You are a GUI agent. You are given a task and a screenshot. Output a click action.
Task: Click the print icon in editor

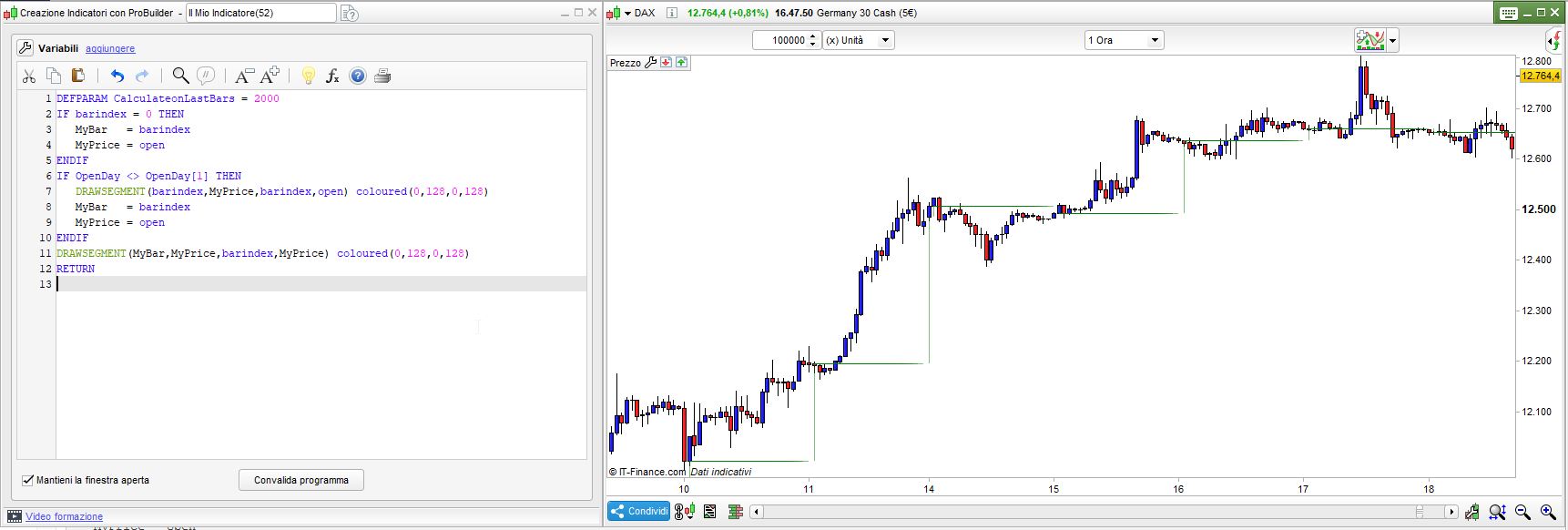(x=382, y=76)
